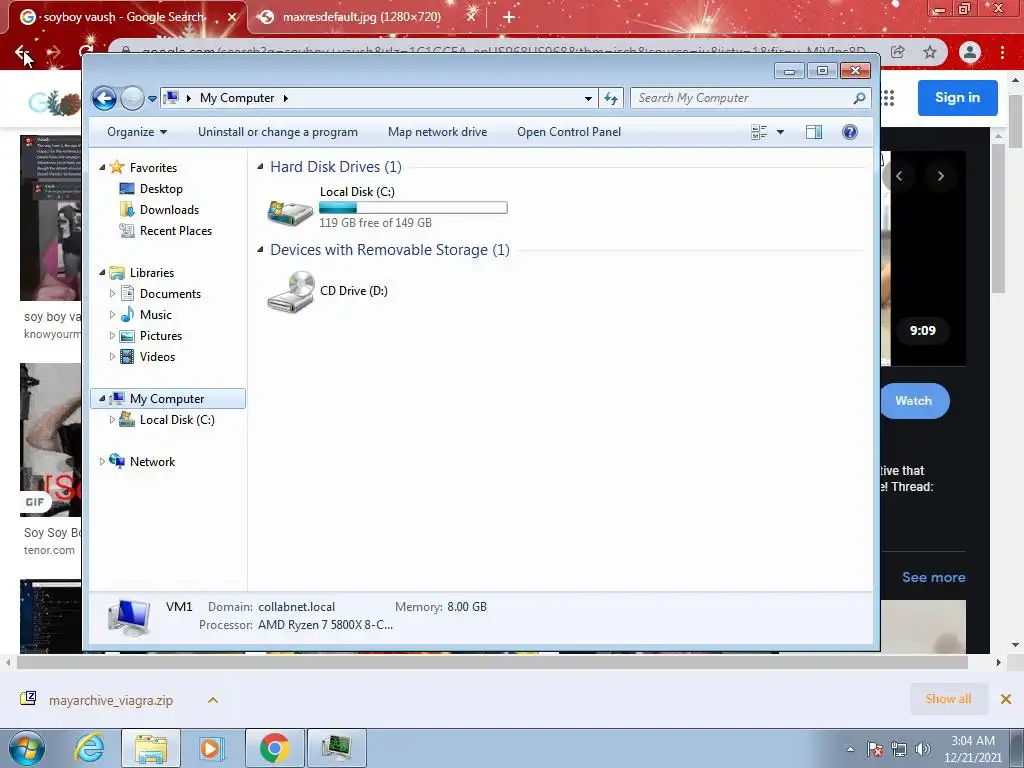Select the Music library
Image resolution: width=1024 pixels, height=768 pixels.
(x=155, y=315)
